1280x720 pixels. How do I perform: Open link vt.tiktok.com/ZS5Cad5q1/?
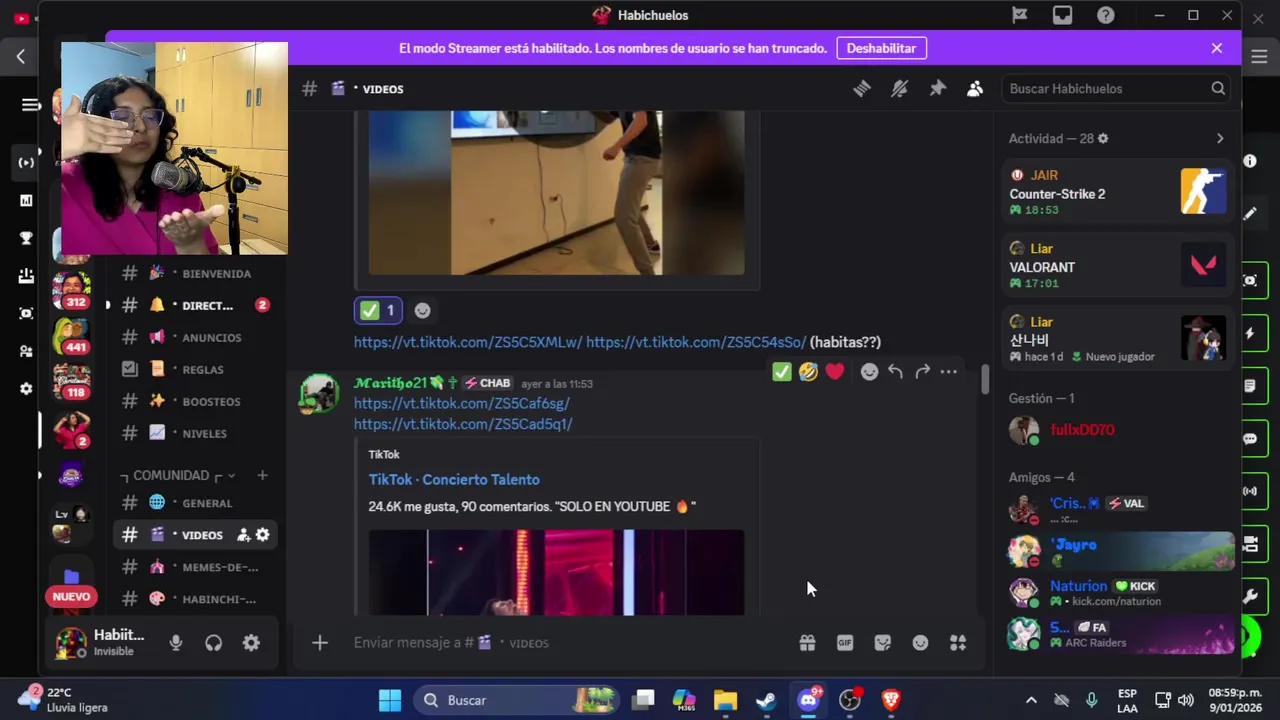pyautogui.click(x=463, y=424)
